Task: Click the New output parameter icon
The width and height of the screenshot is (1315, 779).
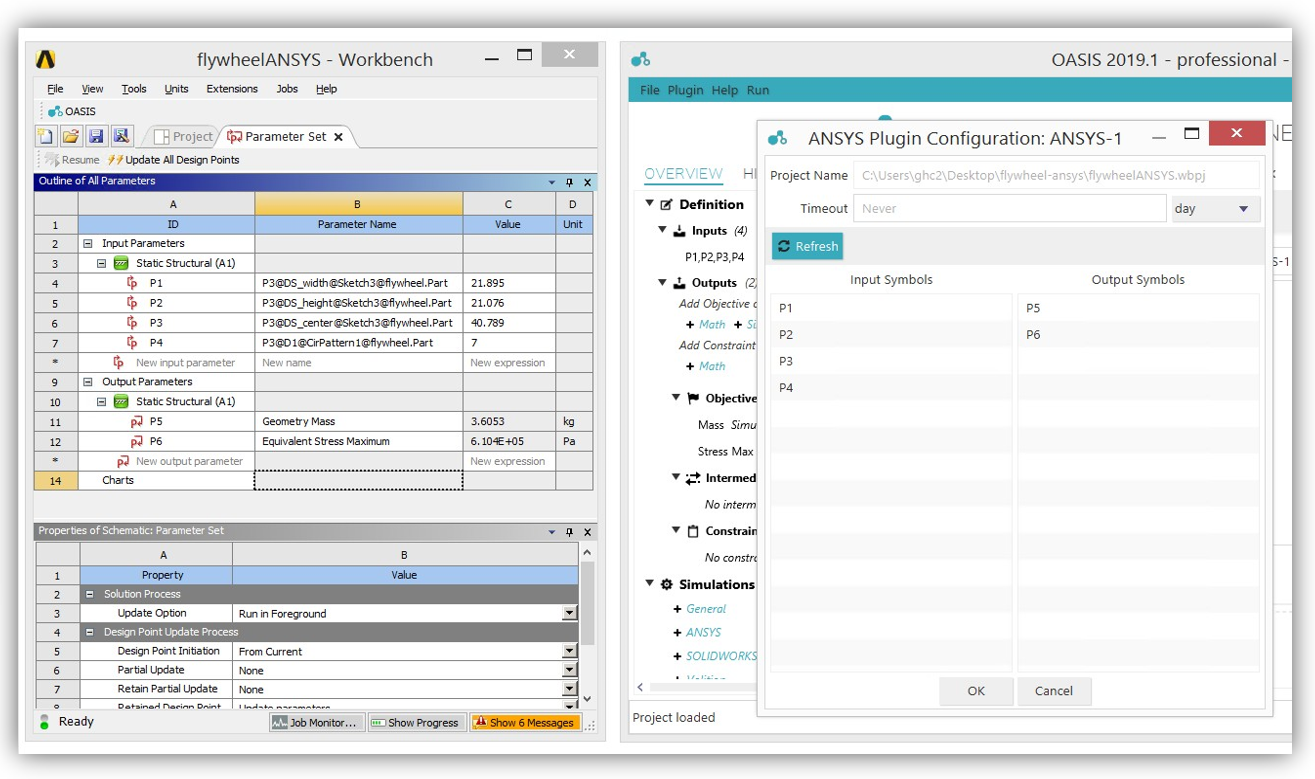Action: (x=122, y=461)
